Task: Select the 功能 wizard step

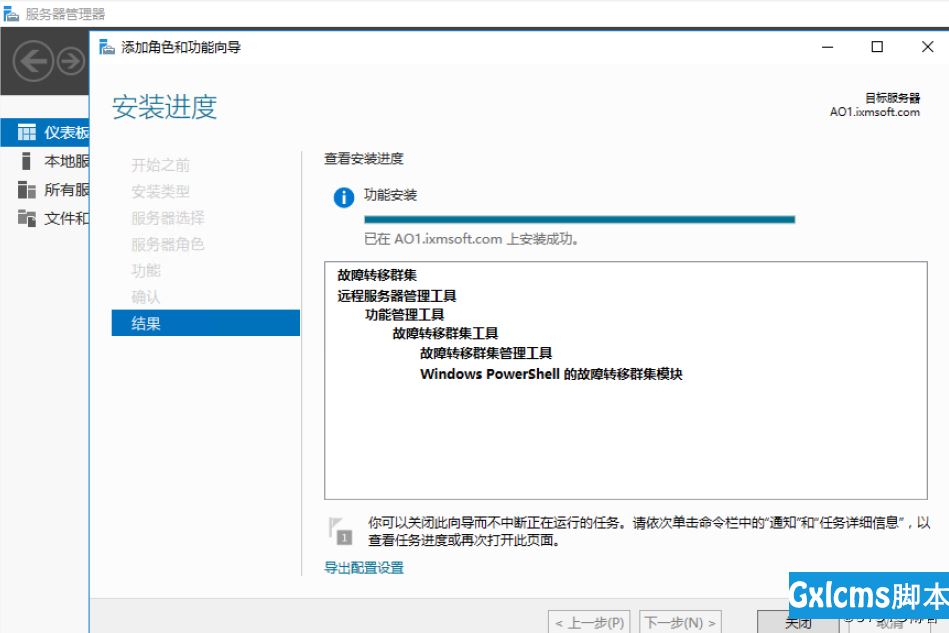Action: (146, 271)
